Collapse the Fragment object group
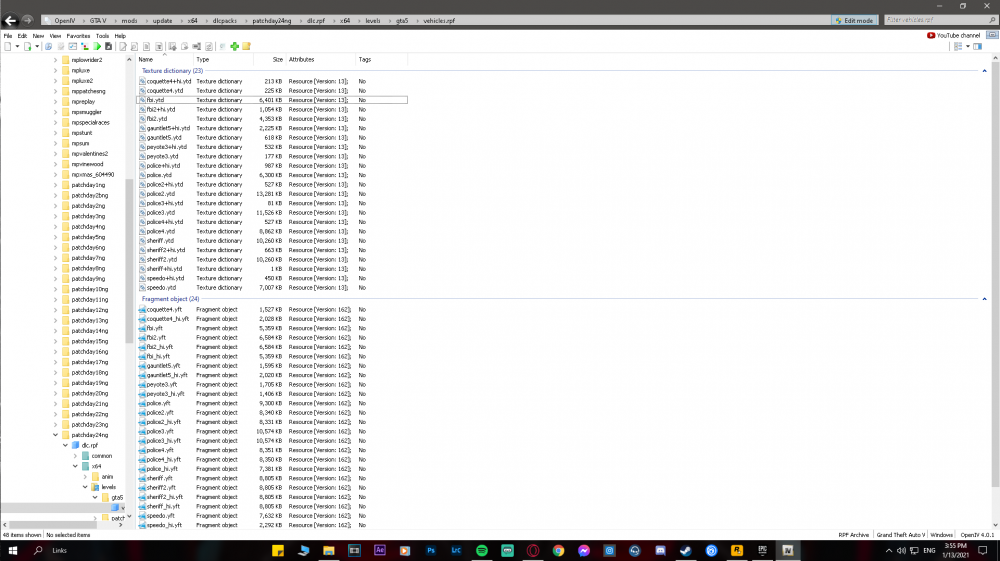 click(984, 299)
